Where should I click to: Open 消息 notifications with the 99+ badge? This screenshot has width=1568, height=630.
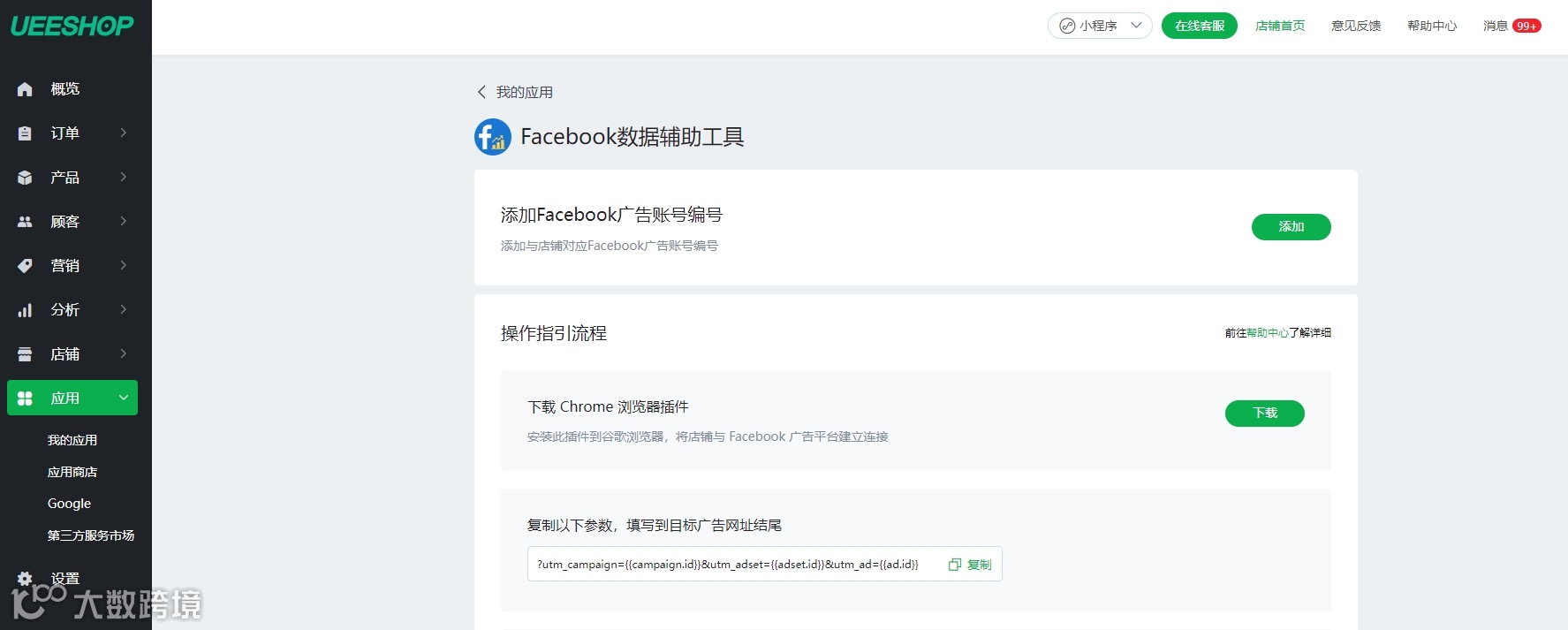tap(1511, 26)
